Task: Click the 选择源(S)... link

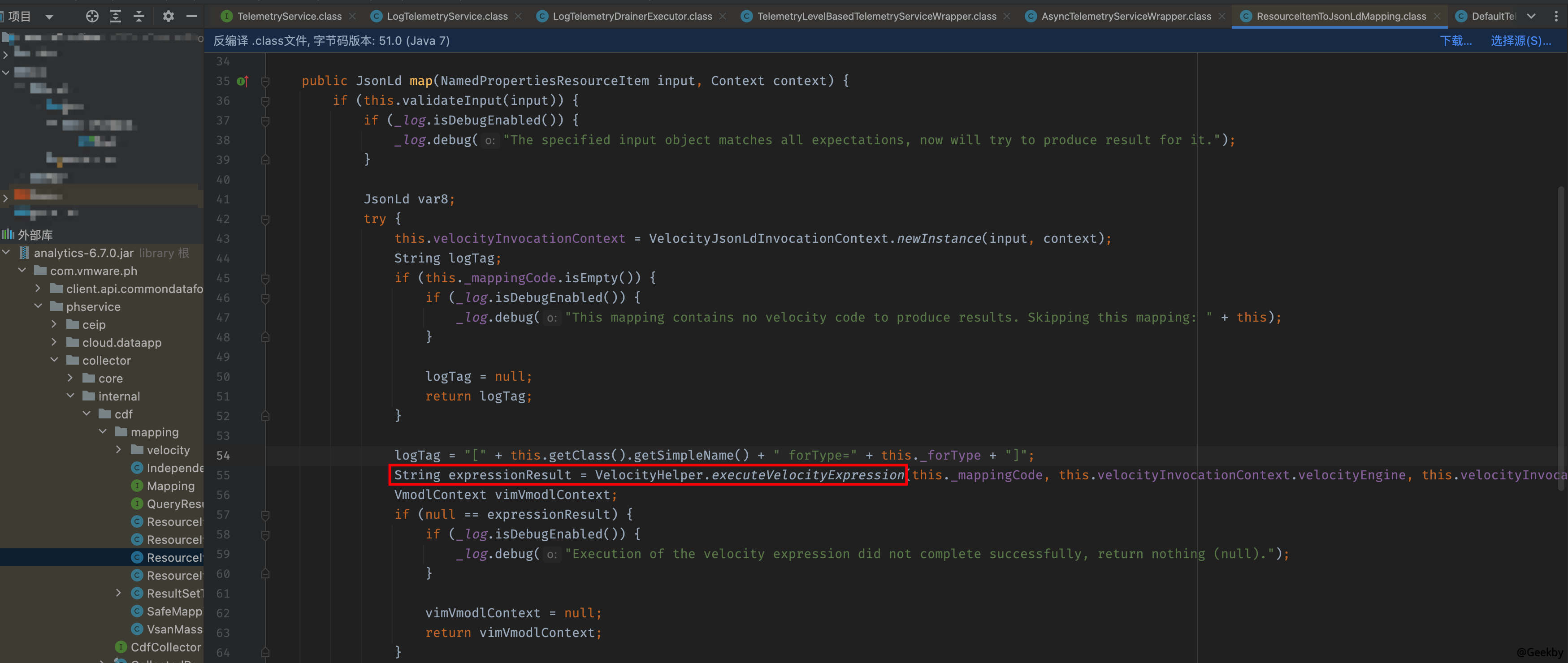Action: click(x=1520, y=41)
